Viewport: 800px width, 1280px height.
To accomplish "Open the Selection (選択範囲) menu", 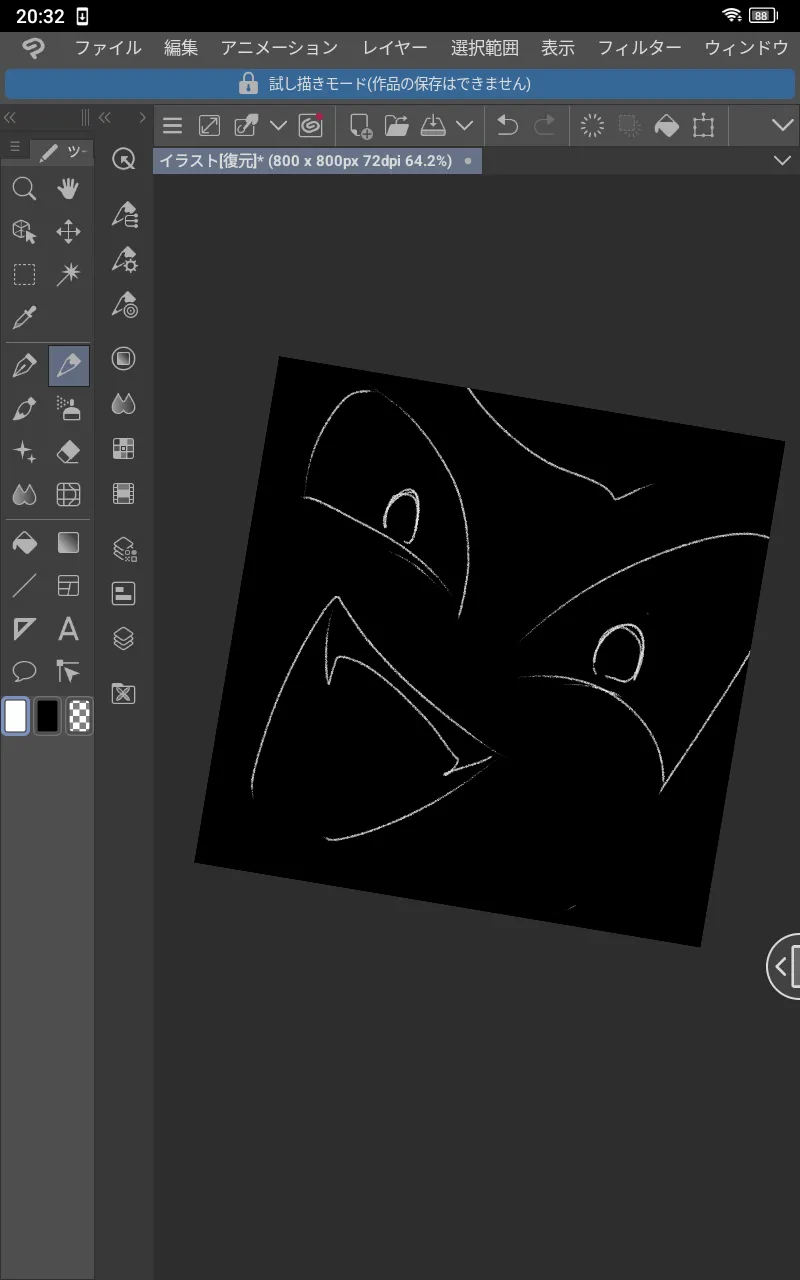I will click(485, 48).
